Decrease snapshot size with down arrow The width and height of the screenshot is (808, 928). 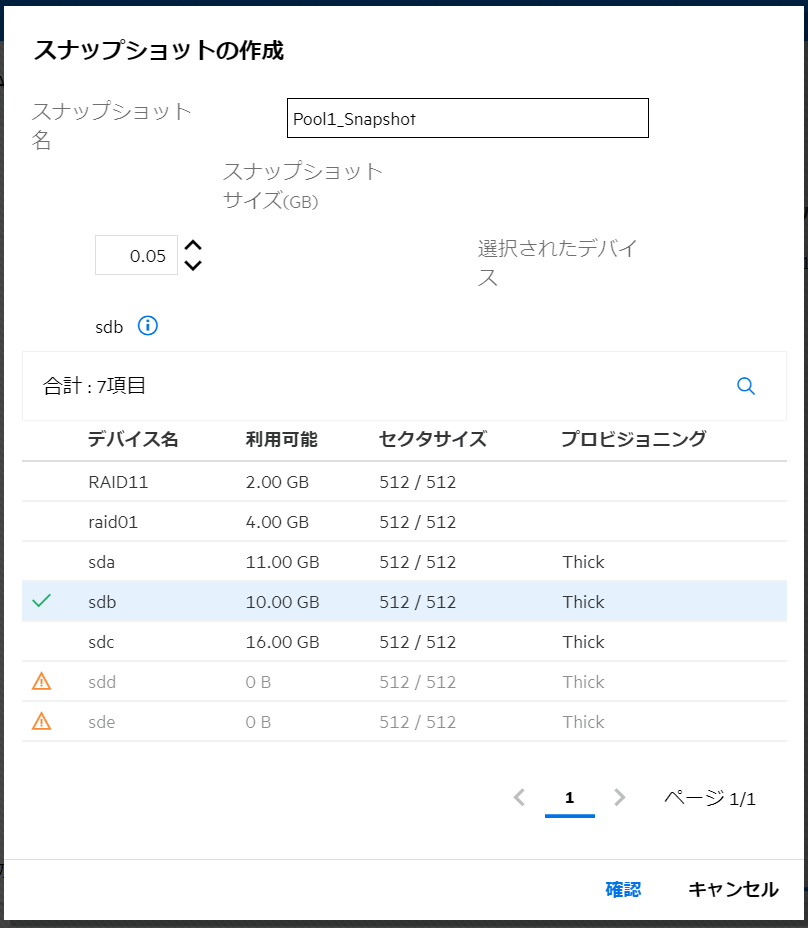click(194, 266)
